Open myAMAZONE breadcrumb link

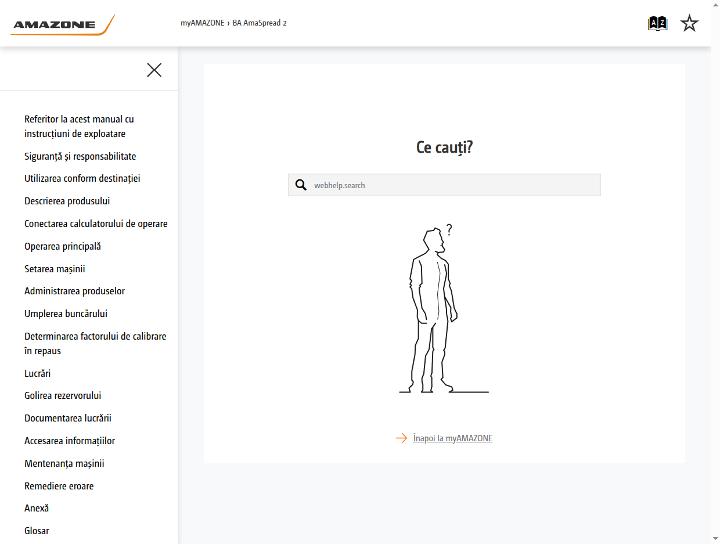pyautogui.click(x=202, y=23)
